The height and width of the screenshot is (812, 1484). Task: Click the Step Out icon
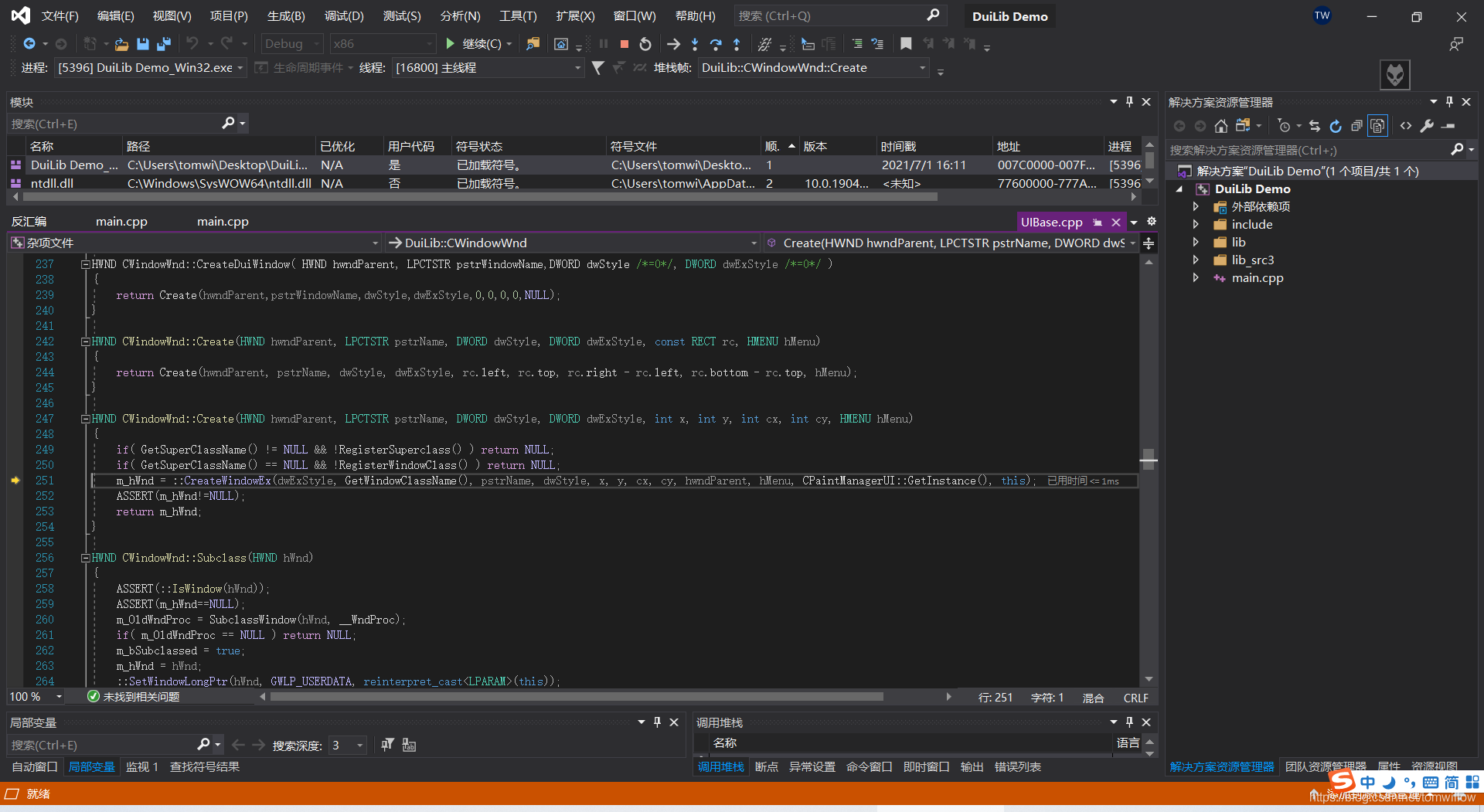click(737, 44)
